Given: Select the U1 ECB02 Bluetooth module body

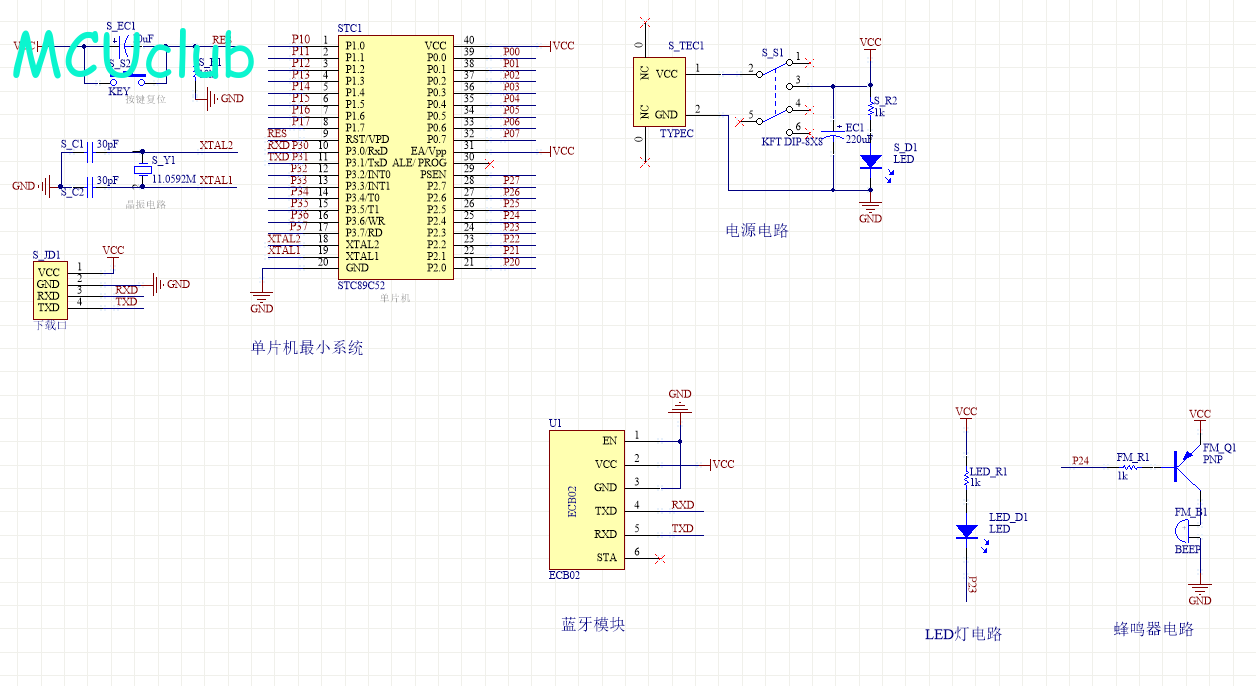Looking at the screenshot, I should [x=585, y=500].
